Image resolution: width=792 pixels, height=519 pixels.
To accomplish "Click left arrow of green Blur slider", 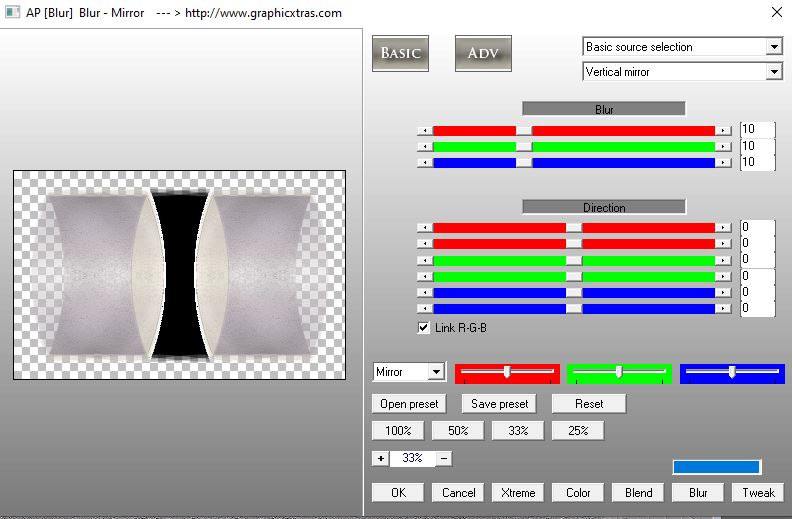I will click(x=425, y=147).
